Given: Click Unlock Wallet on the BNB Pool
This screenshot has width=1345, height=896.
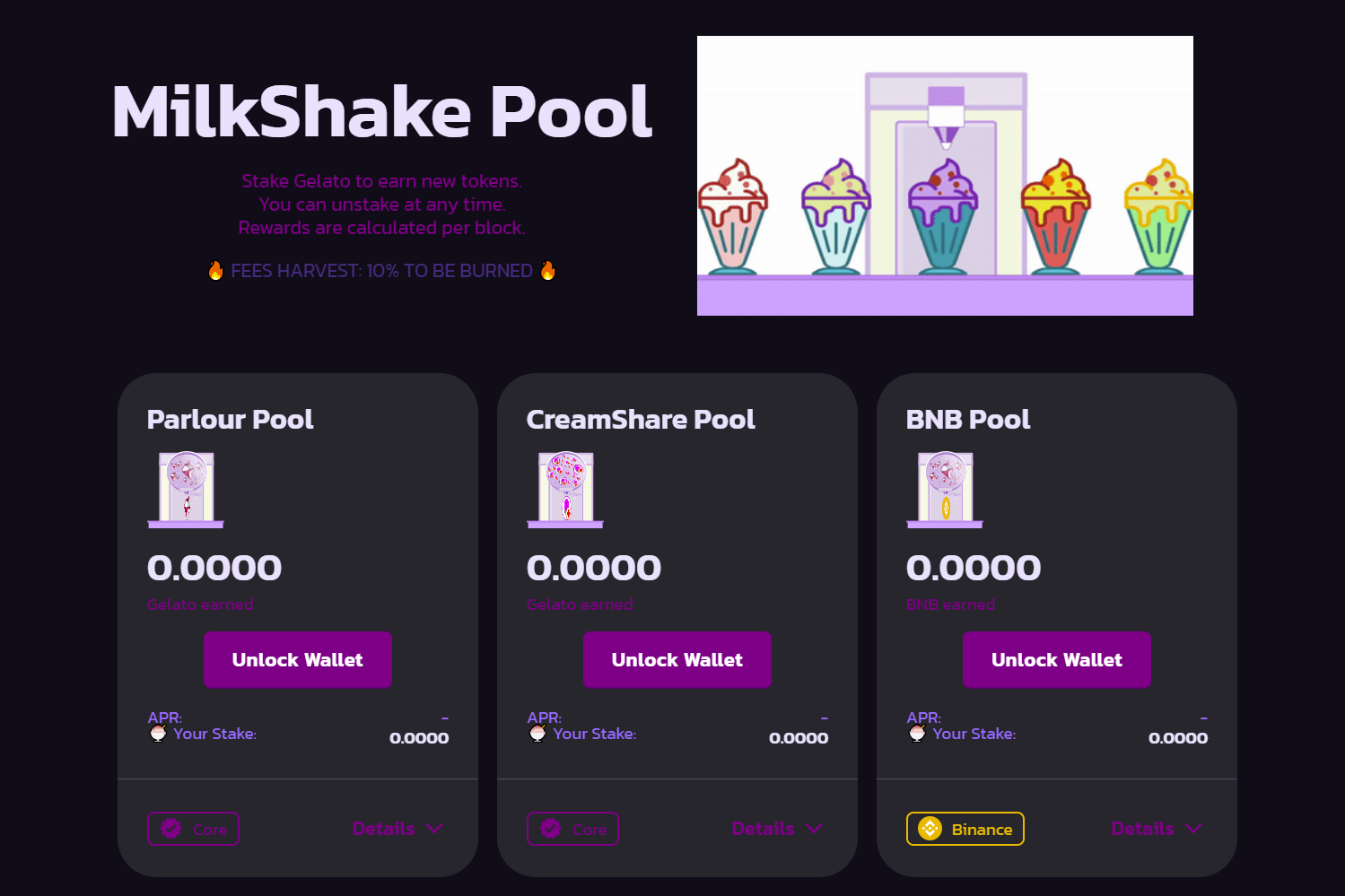Looking at the screenshot, I should tap(1056, 659).
